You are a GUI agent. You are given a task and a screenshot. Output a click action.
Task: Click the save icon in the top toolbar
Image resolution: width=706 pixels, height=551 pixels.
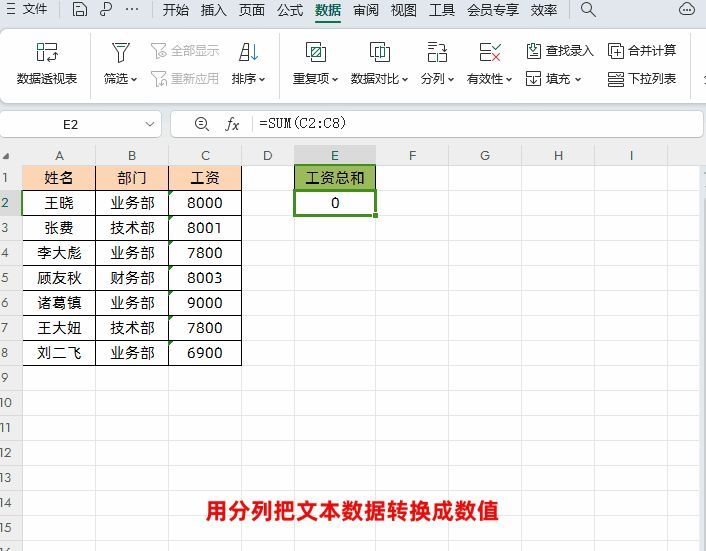pyautogui.click(x=80, y=9)
